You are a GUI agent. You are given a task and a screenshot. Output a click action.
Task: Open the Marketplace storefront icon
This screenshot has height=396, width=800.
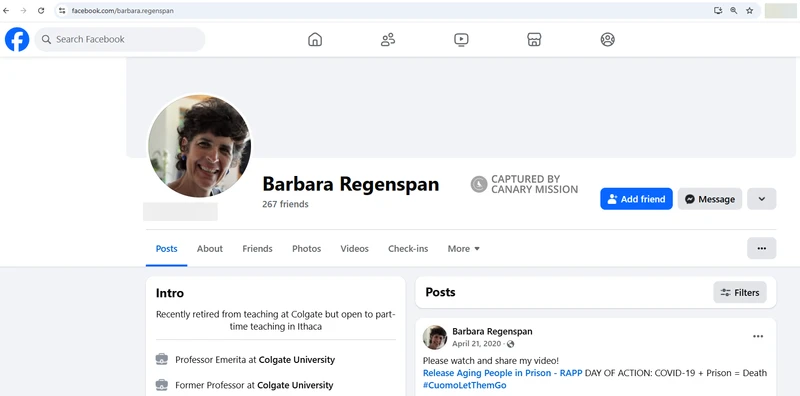pos(534,39)
